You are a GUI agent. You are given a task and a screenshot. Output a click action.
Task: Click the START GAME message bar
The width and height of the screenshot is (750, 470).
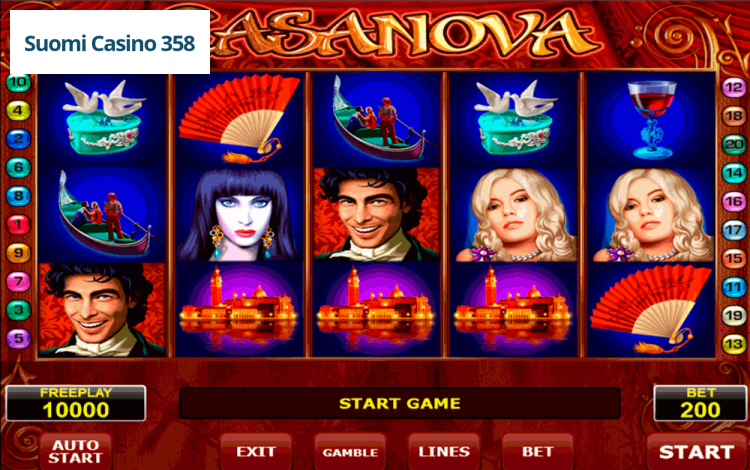(399, 404)
